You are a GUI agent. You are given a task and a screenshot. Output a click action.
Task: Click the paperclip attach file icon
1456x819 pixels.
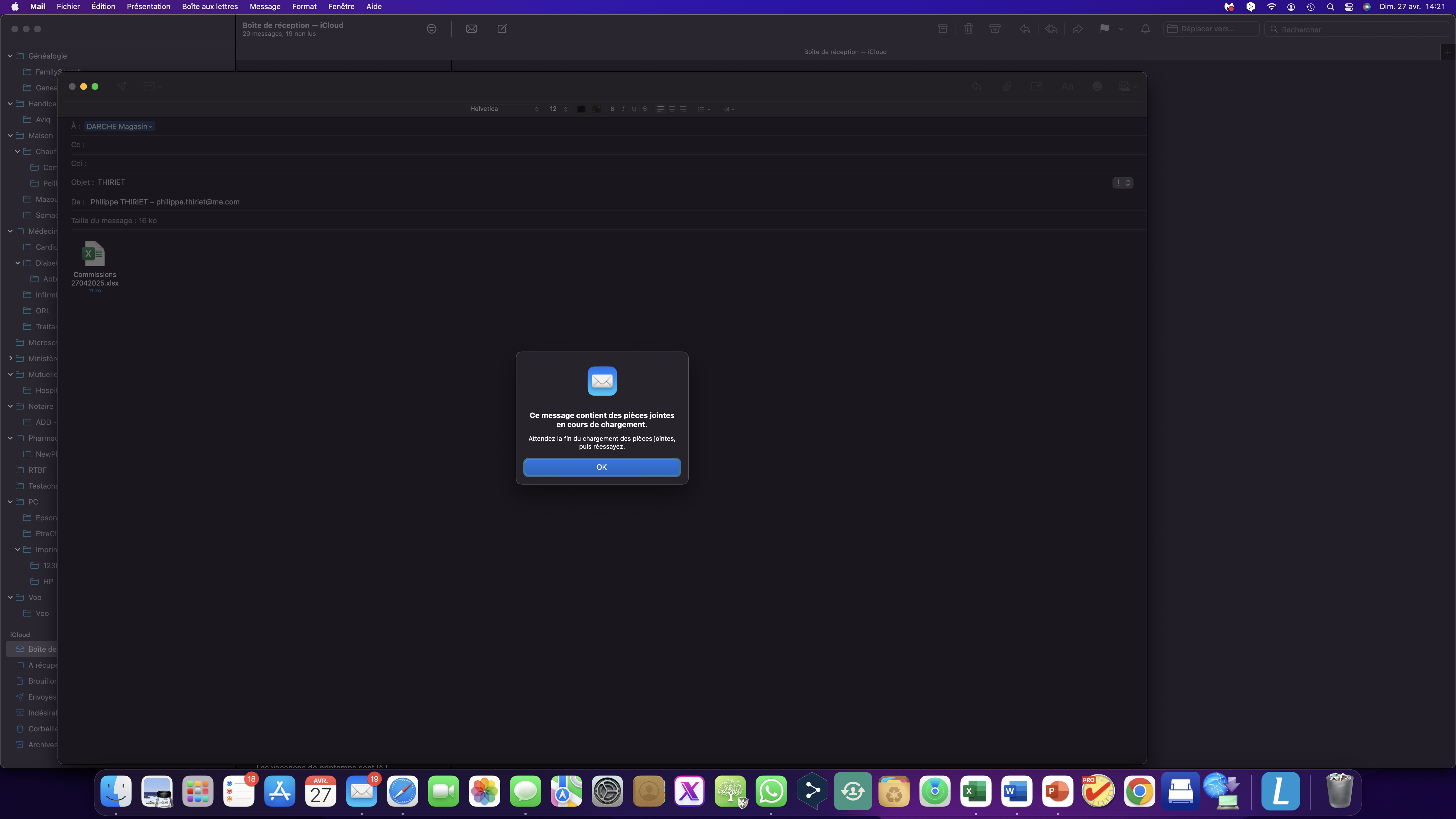coord(1007,86)
